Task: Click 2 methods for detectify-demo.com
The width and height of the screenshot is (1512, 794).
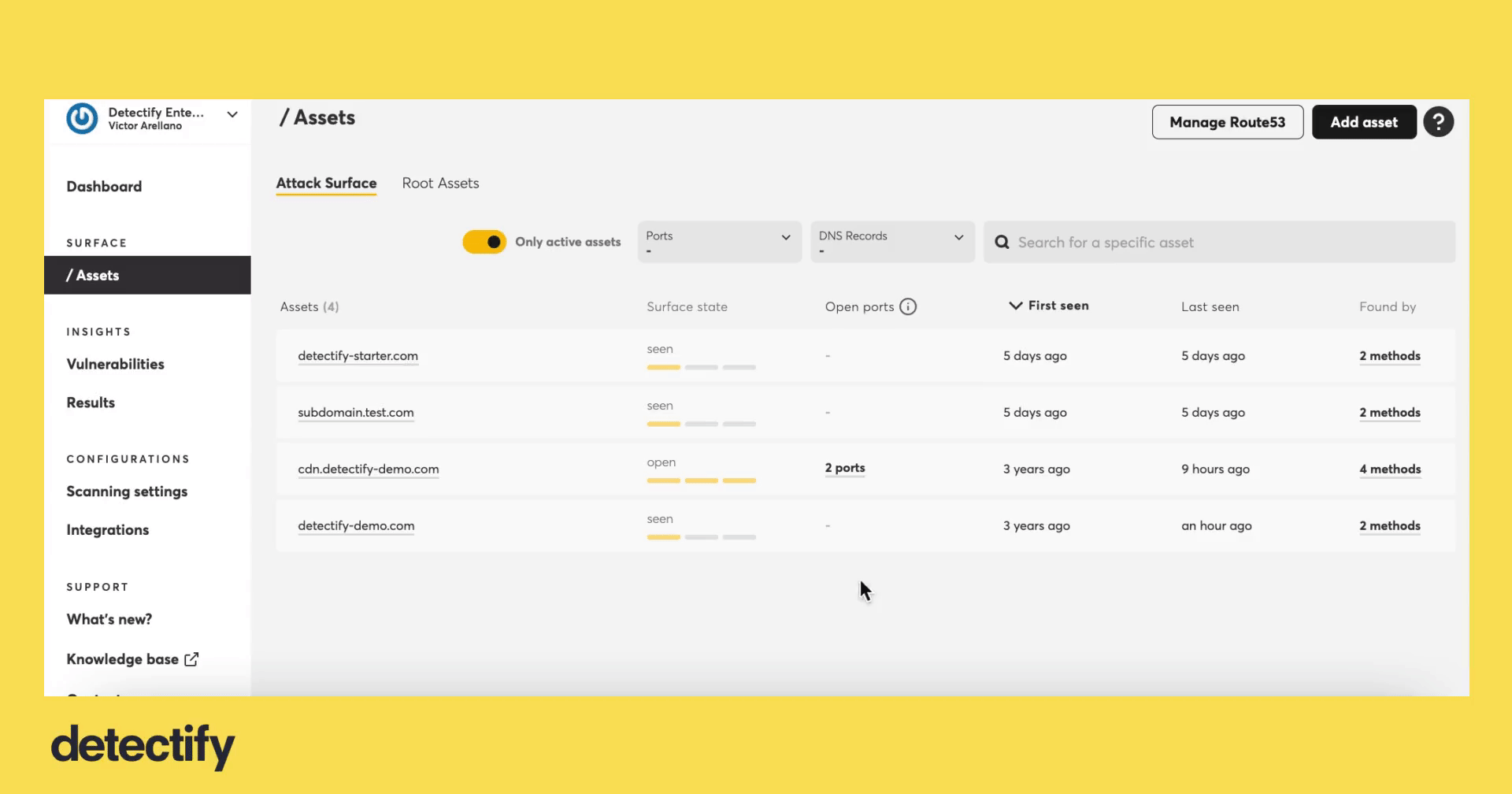Action: point(1390,526)
